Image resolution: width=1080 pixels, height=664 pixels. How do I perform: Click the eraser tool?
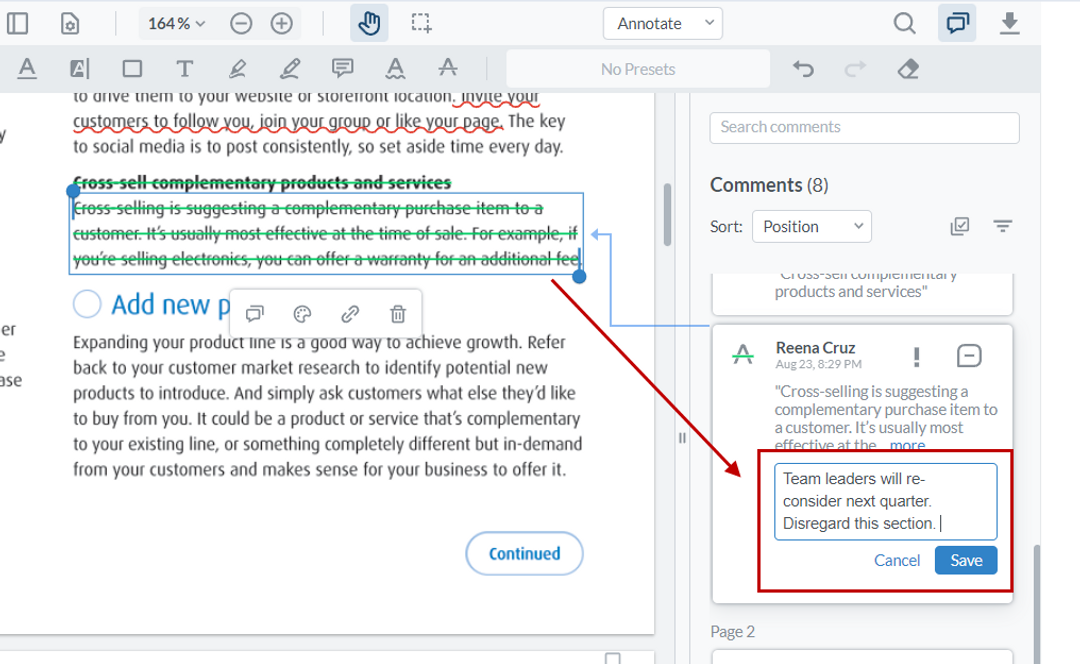click(x=907, y=69)
